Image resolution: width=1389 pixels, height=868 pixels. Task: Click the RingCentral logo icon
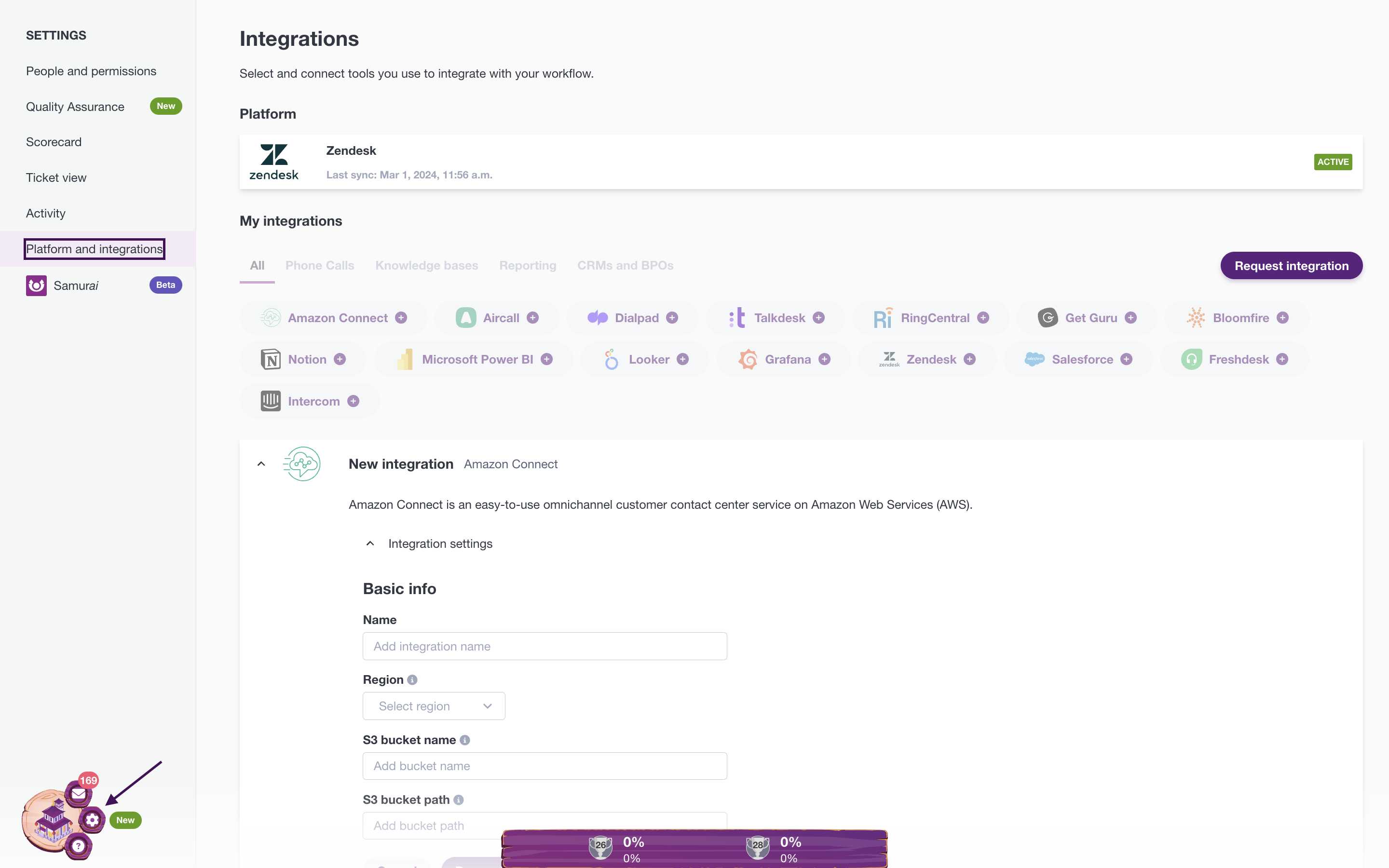[x=884, y=317]
